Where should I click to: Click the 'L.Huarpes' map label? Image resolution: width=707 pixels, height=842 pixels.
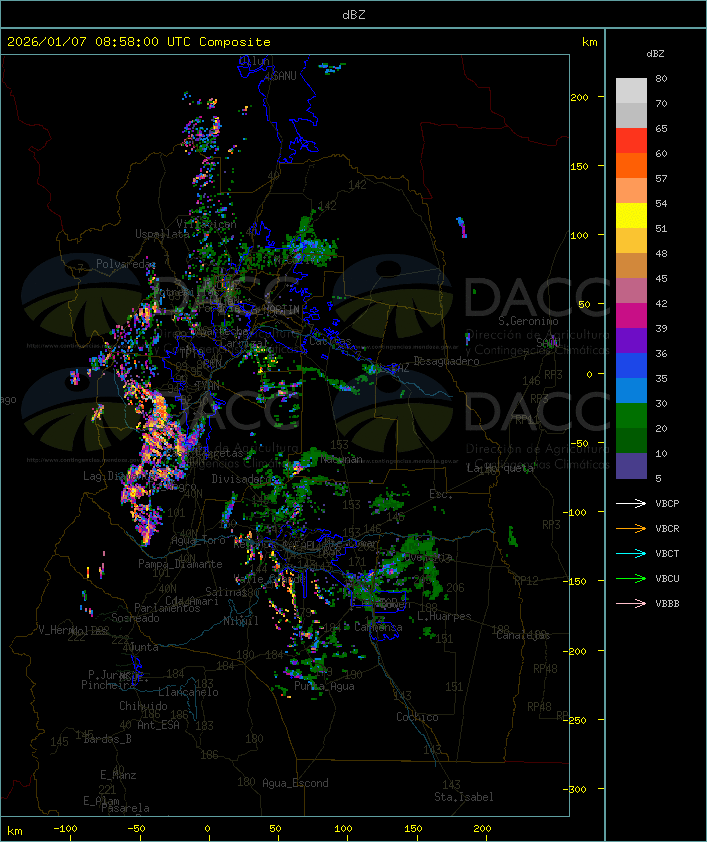point(444,616)
